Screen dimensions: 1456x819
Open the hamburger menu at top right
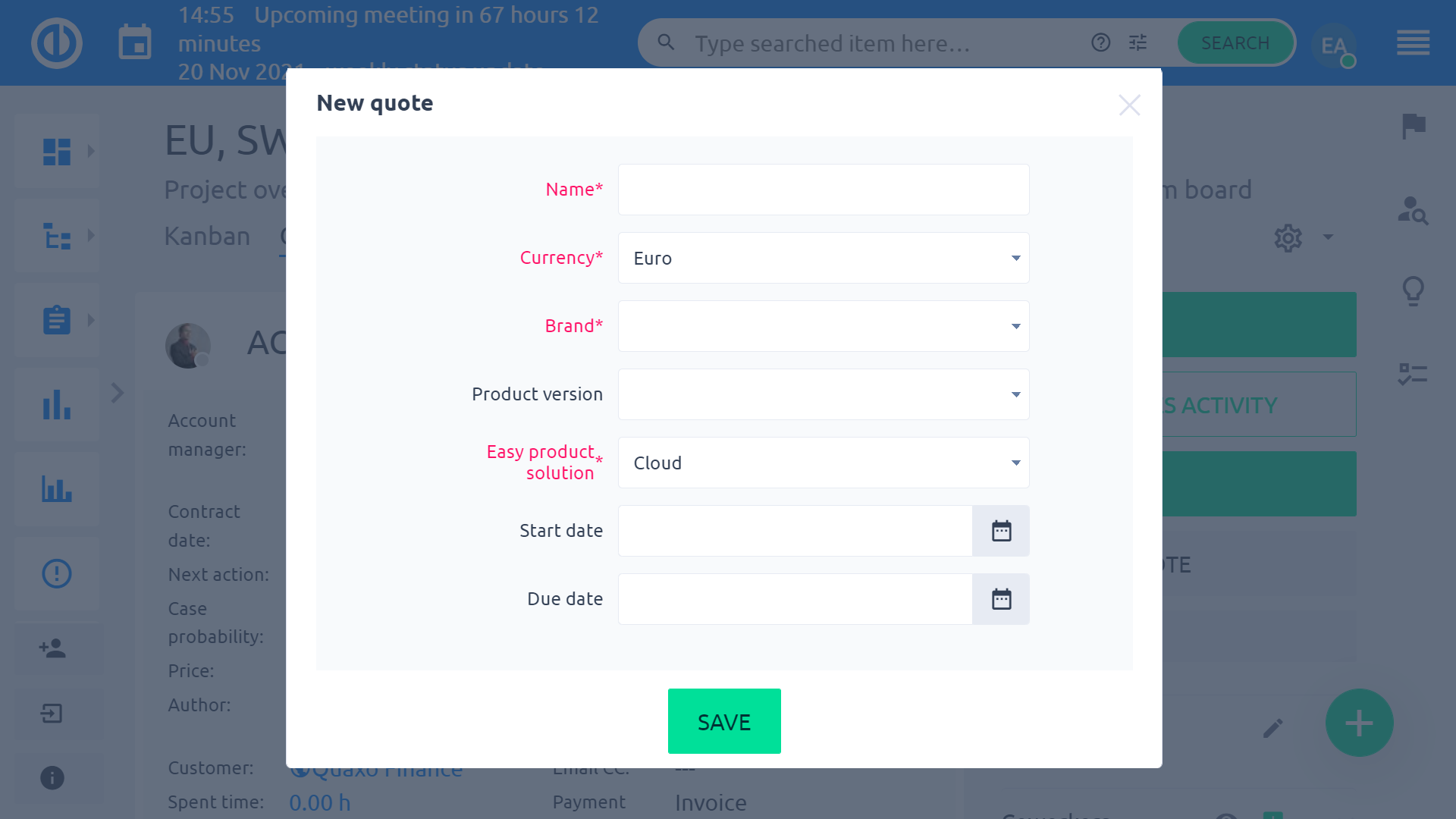(1414, 42)
